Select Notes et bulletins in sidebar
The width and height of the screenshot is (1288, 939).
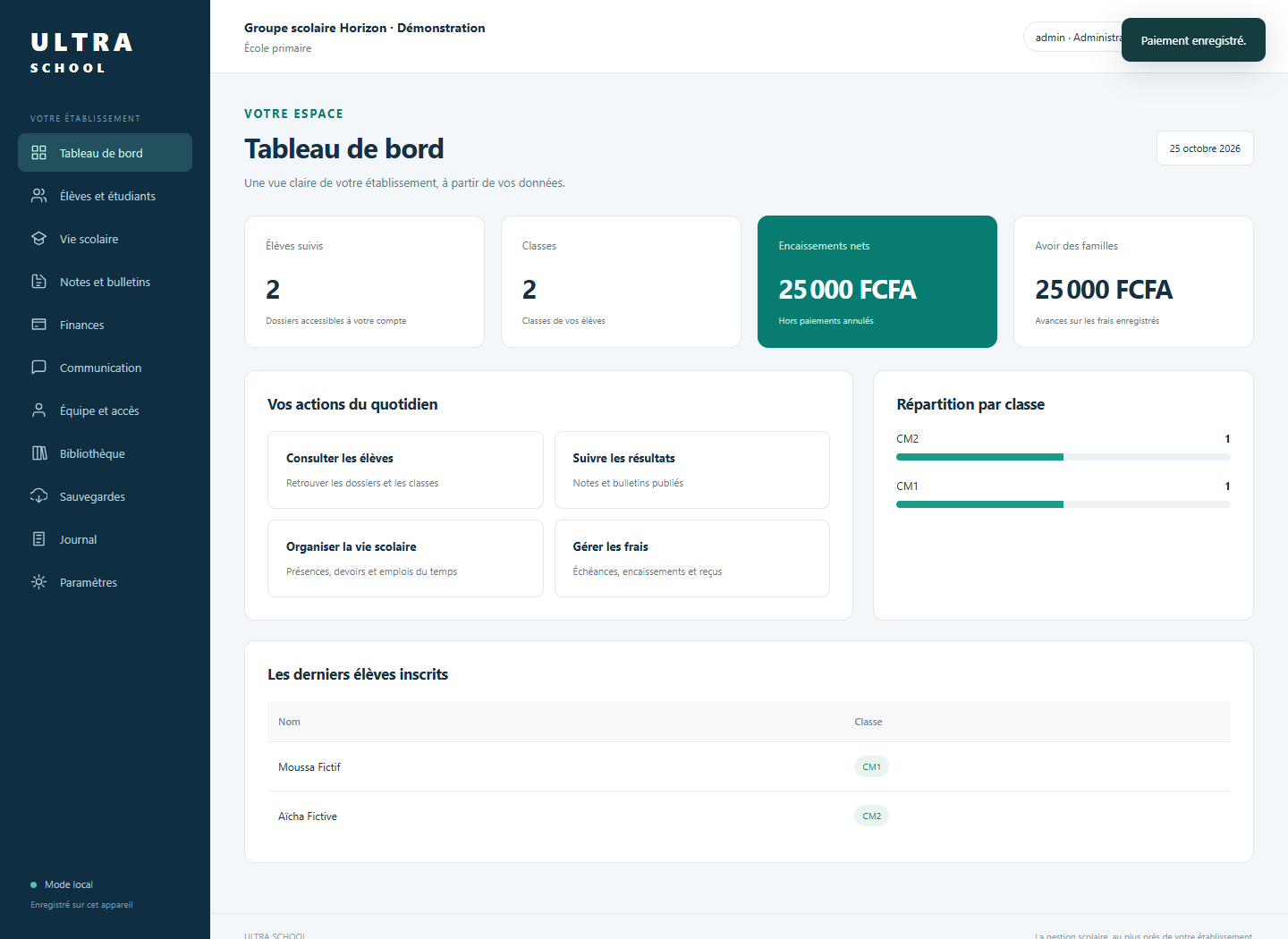(105, 282)
